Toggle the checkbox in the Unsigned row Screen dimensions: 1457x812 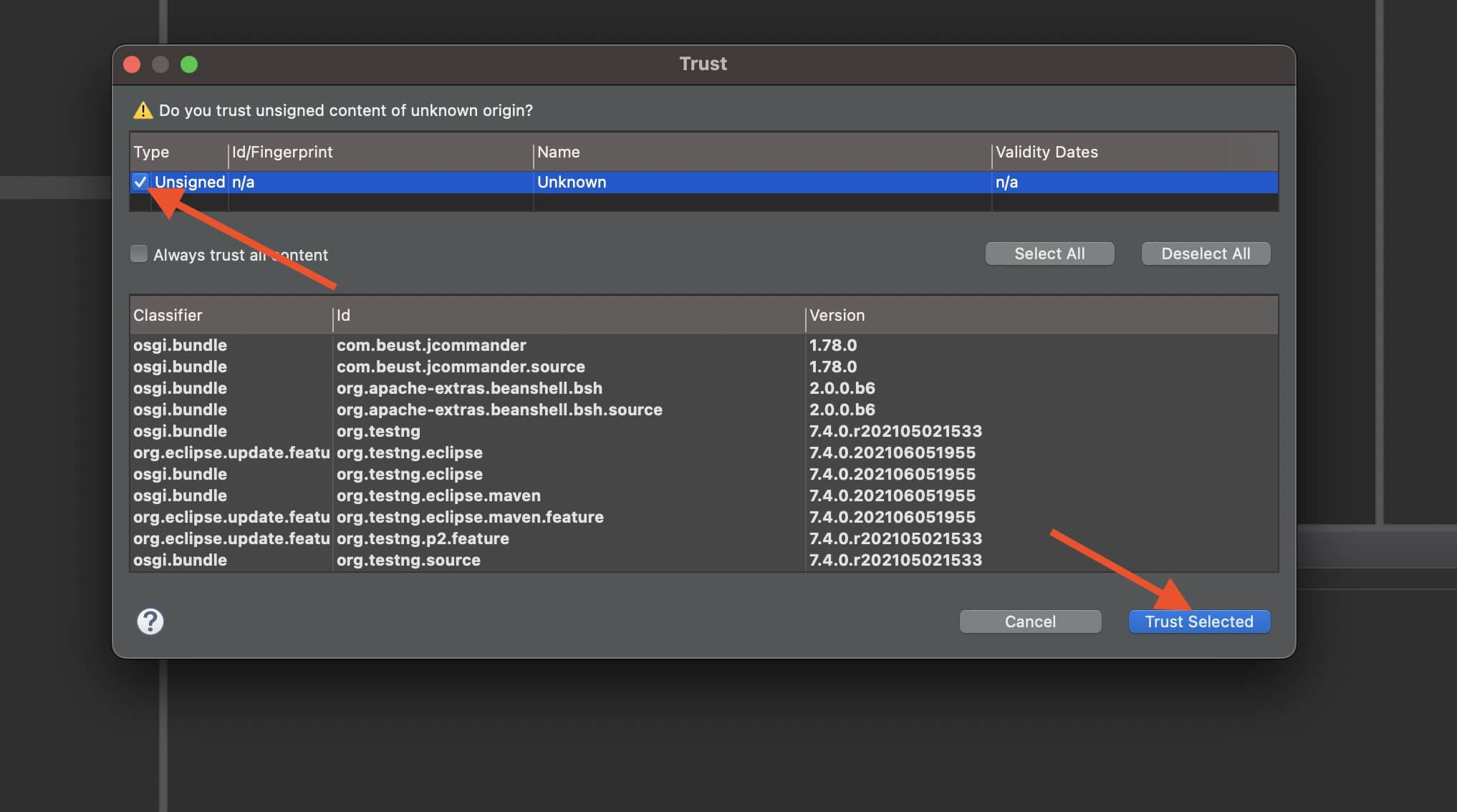(x=140, y=183)
